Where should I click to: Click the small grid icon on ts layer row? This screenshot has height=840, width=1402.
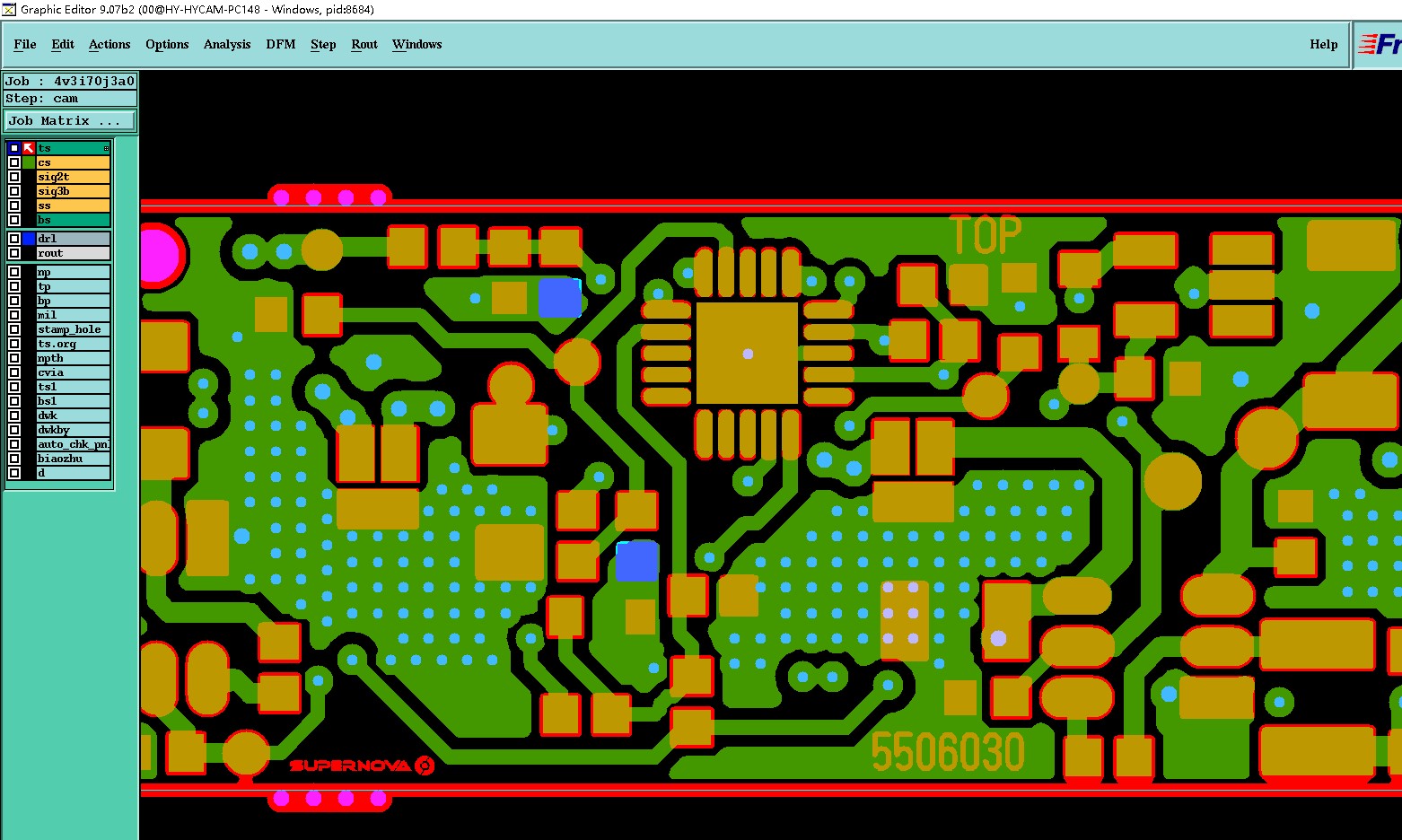106,148
